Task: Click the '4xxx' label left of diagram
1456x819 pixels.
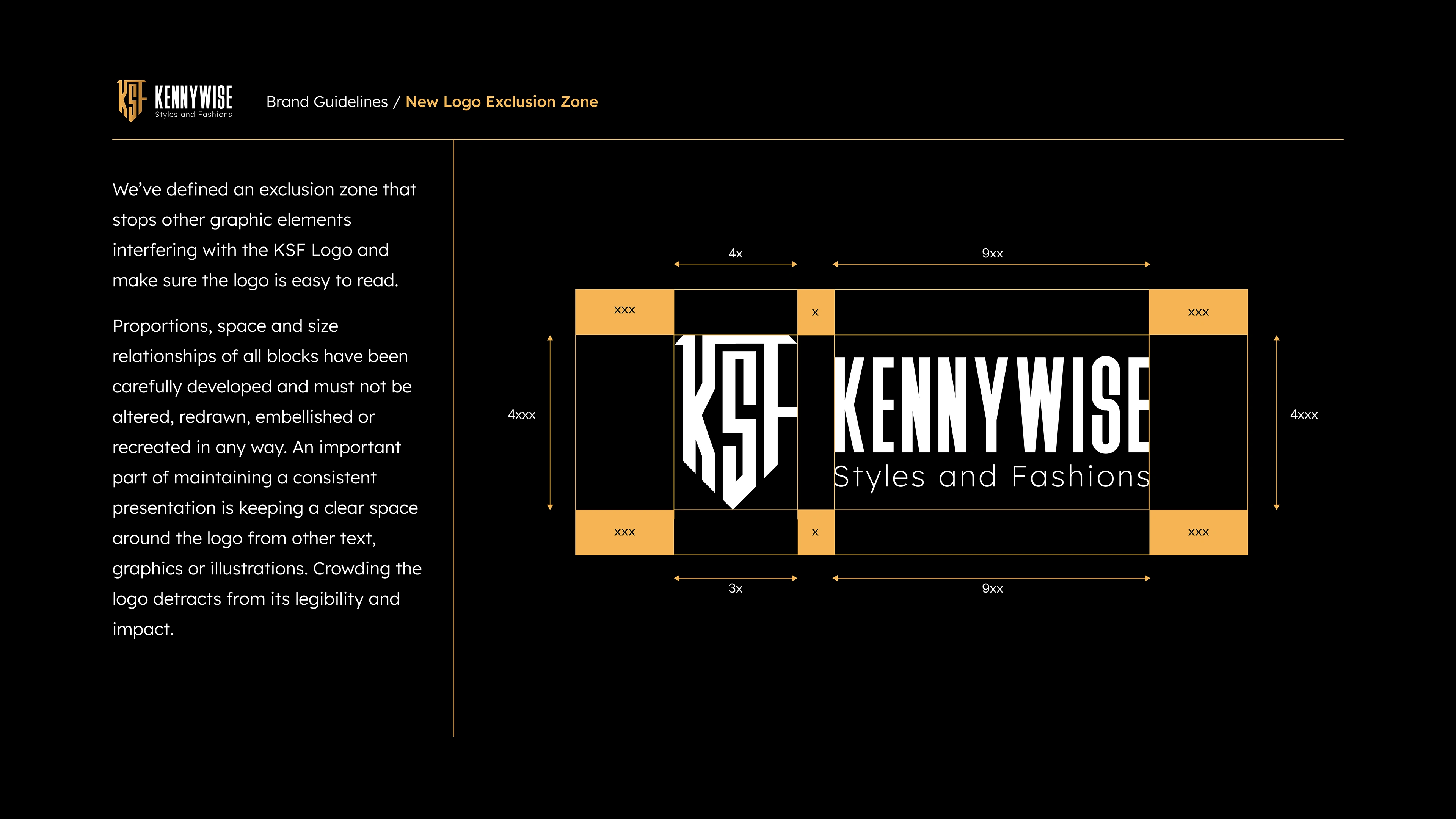Action: [x=521, y=415]
